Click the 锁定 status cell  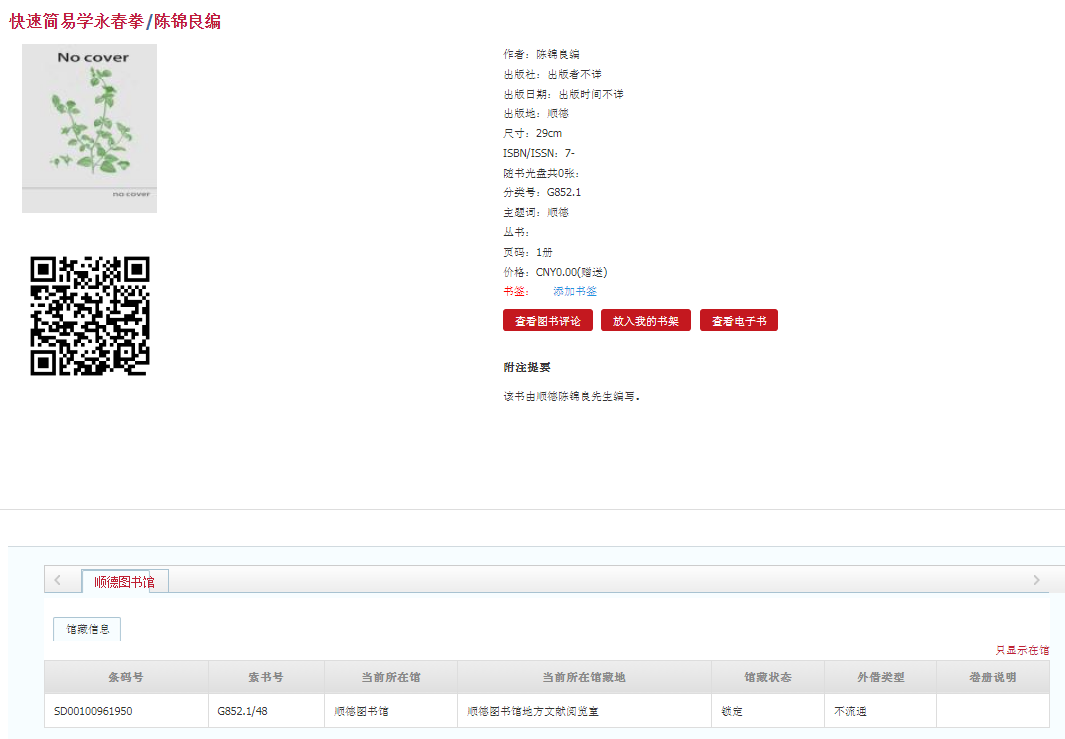point(768,711)
